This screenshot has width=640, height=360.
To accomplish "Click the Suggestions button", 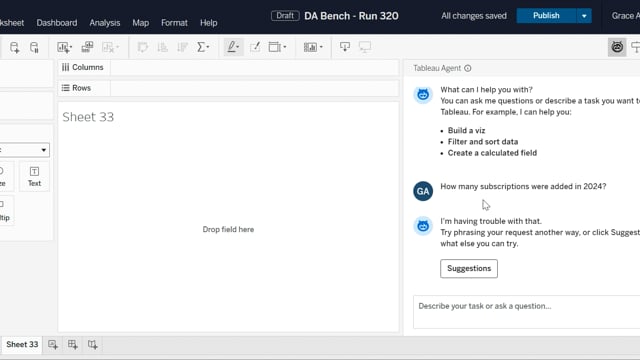I will (x=469, y=269).
